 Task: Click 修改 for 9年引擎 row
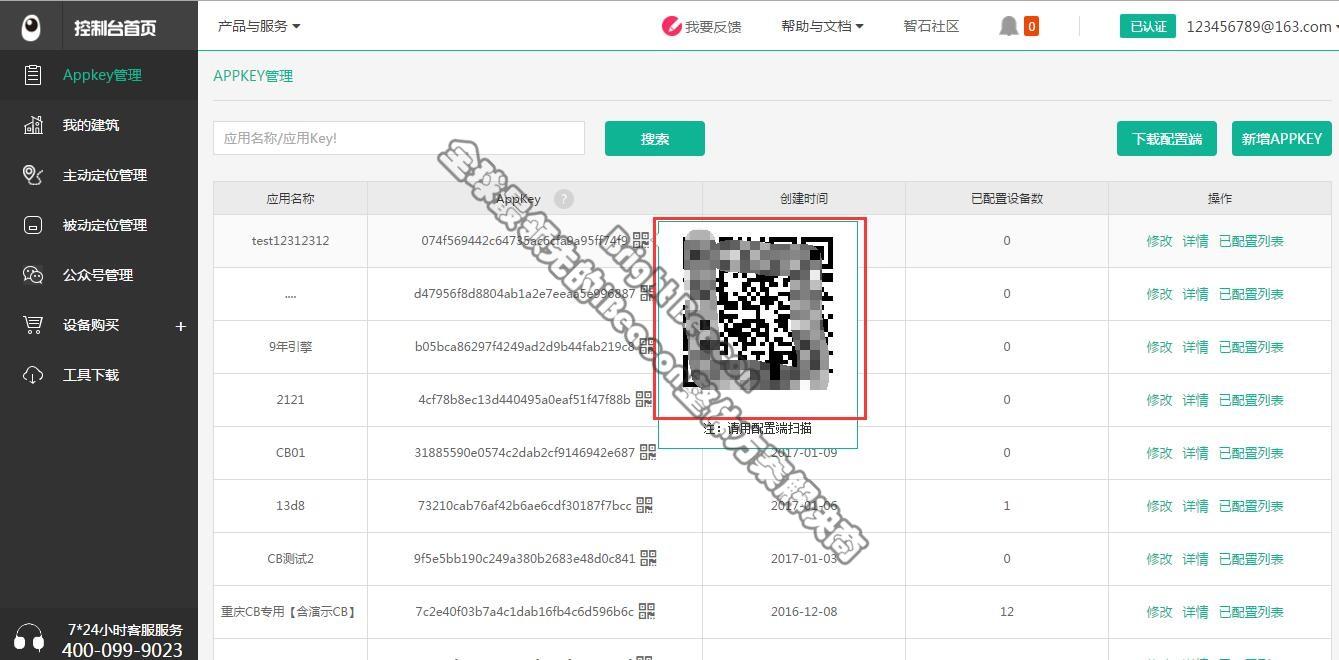coord(1159,346)
